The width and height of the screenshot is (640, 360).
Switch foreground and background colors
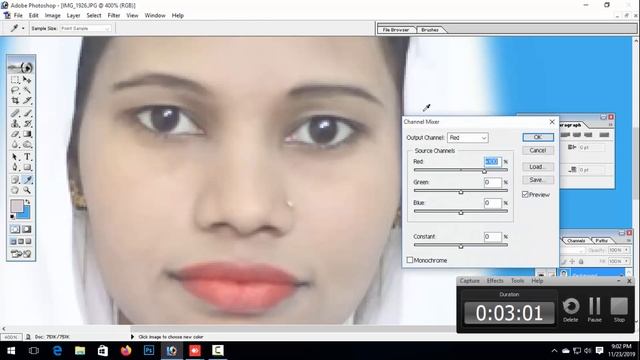point(27,202)
